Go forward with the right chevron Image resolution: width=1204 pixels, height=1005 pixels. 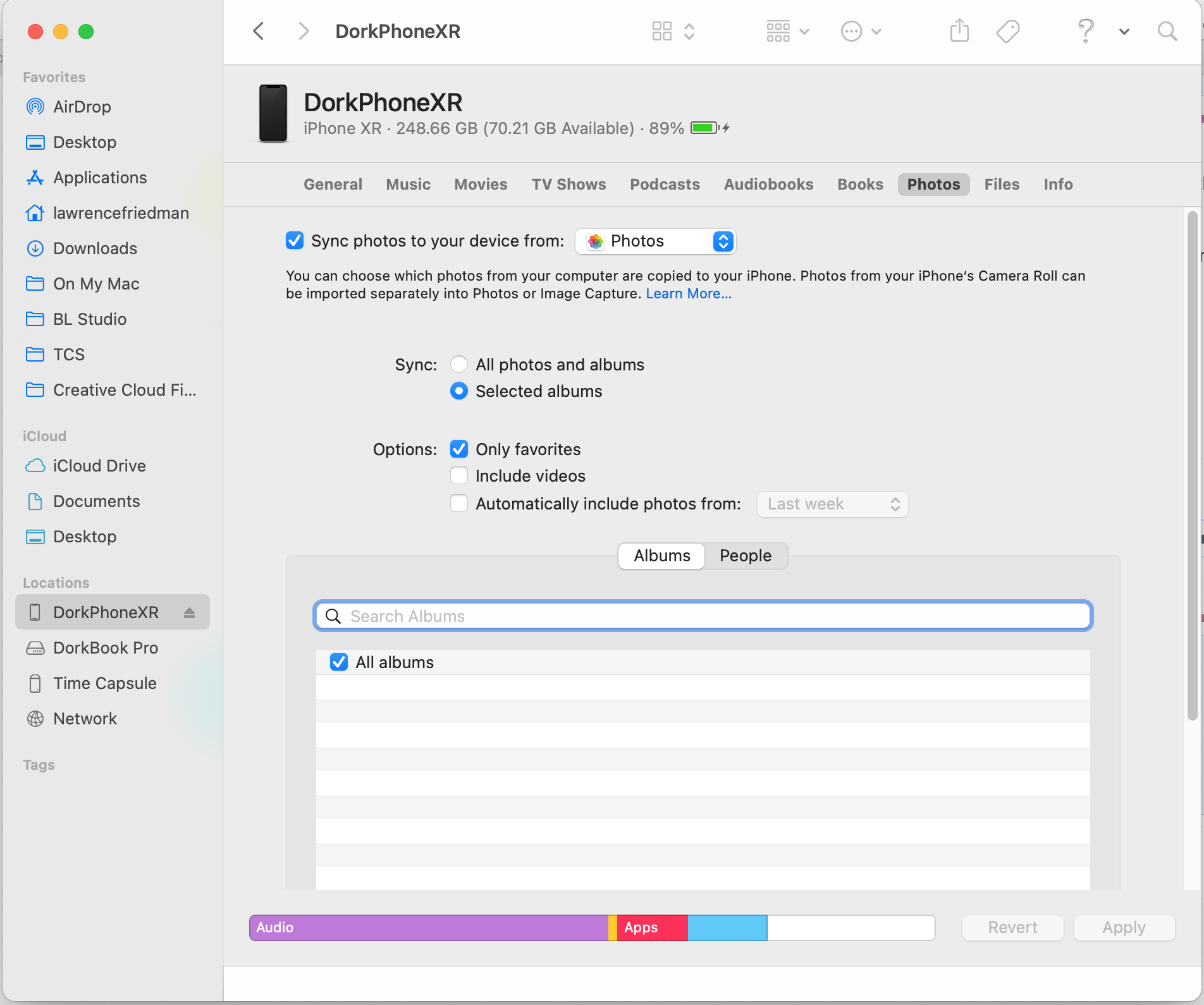304,31
